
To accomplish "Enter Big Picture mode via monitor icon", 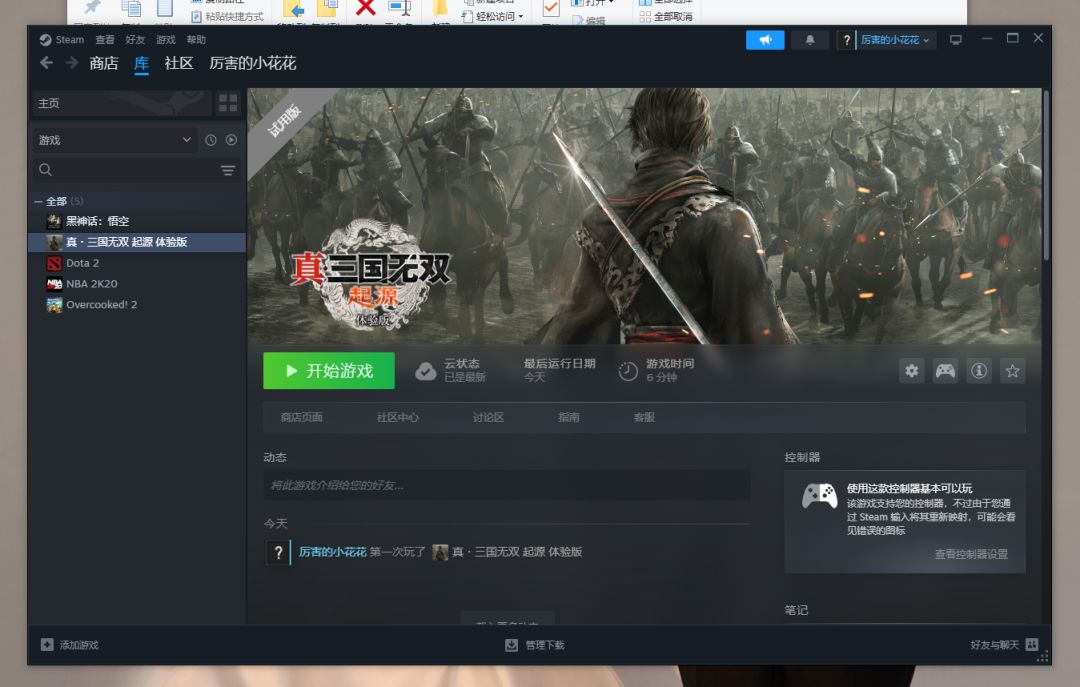I will [955, 40].
